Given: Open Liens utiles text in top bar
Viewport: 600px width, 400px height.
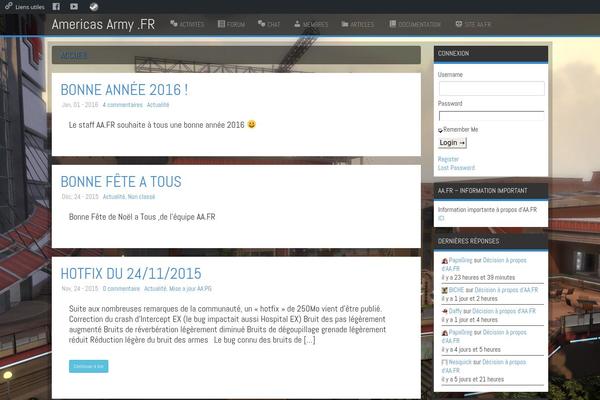Looking at the screenshot, I should 30,7.
